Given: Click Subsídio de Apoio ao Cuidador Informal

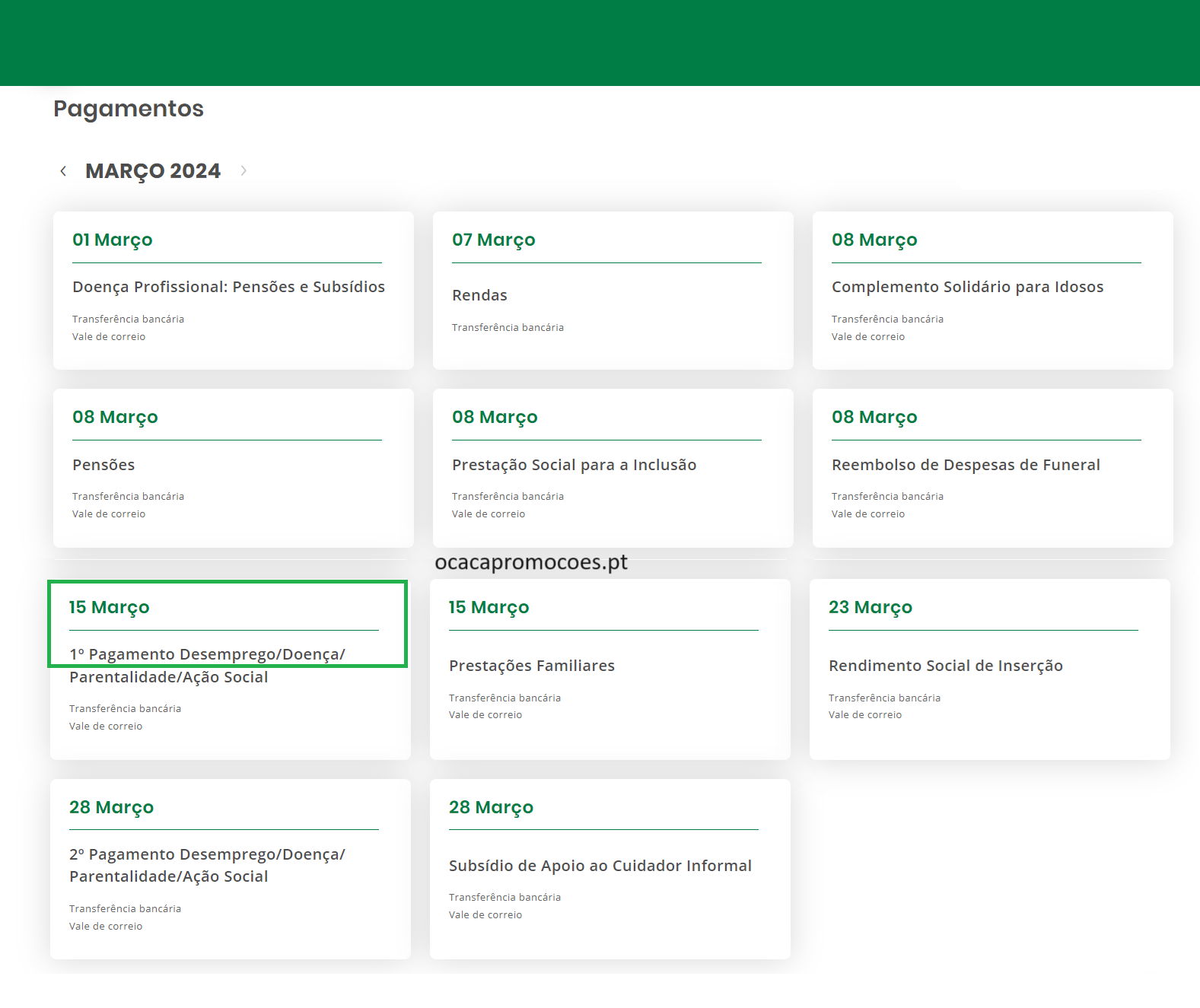Looking at the screenshot, I should click(x=600, y=866).
